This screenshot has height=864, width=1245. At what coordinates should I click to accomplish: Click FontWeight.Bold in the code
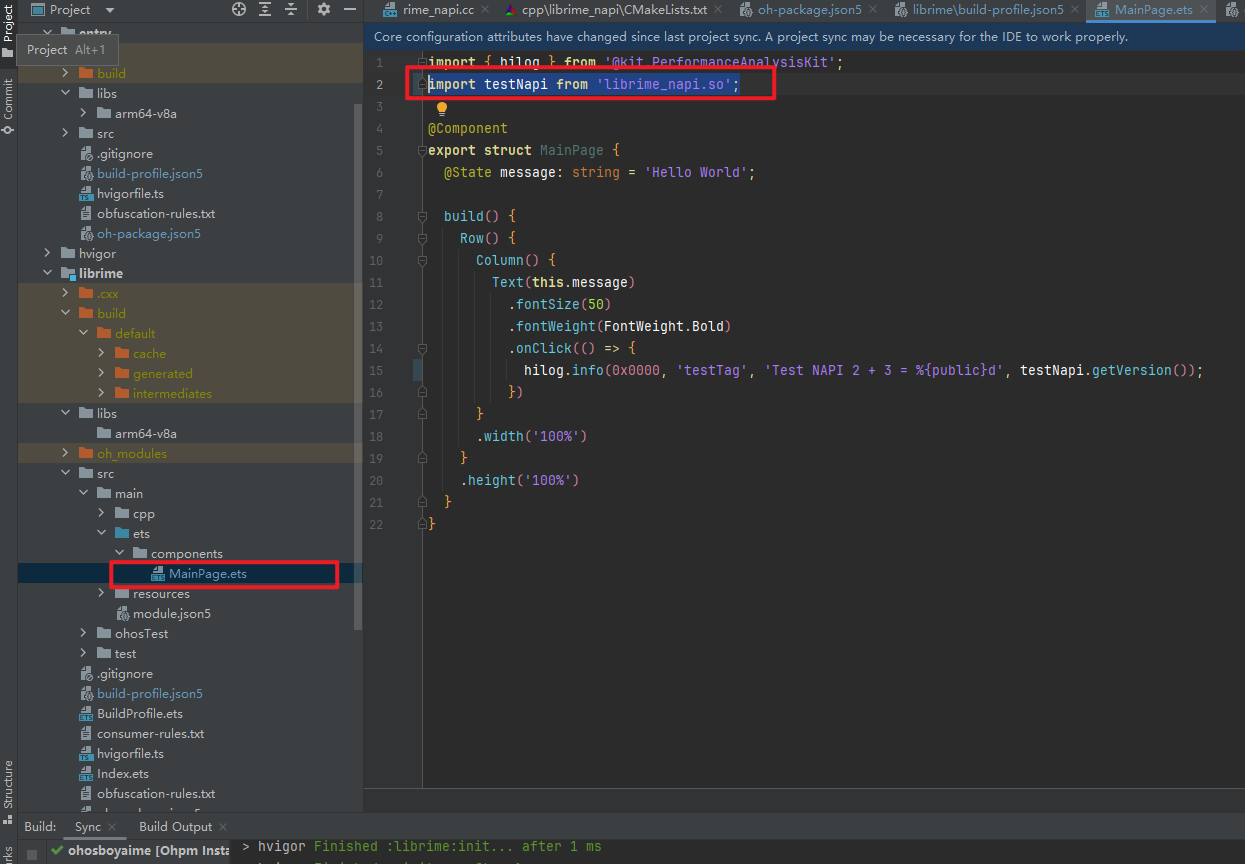[x=668, y=327]
